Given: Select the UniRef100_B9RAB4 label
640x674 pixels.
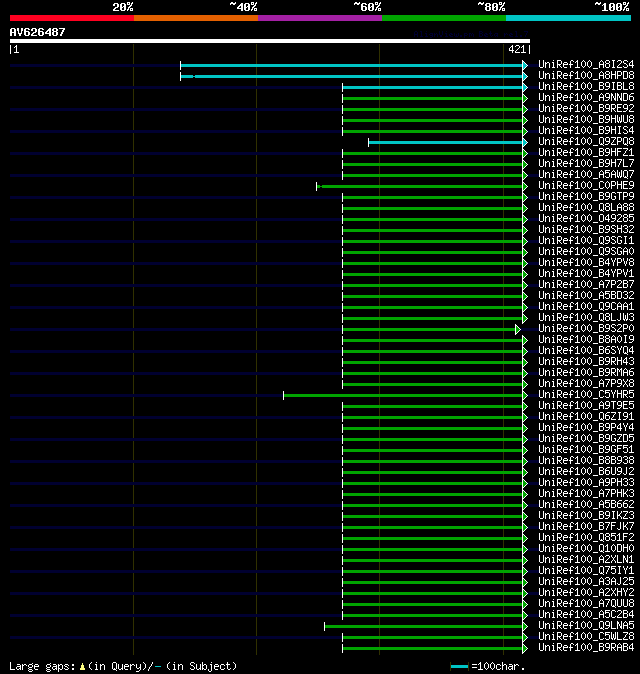Looking at the screenshot, I should point(586,647).
